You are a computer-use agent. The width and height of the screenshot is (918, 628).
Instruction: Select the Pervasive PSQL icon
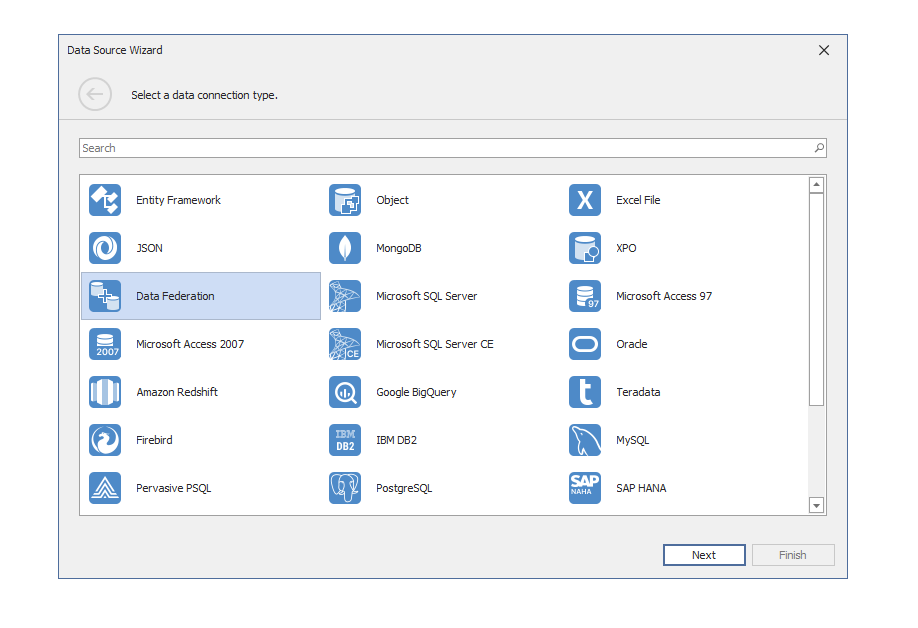(x=105, y=488)
